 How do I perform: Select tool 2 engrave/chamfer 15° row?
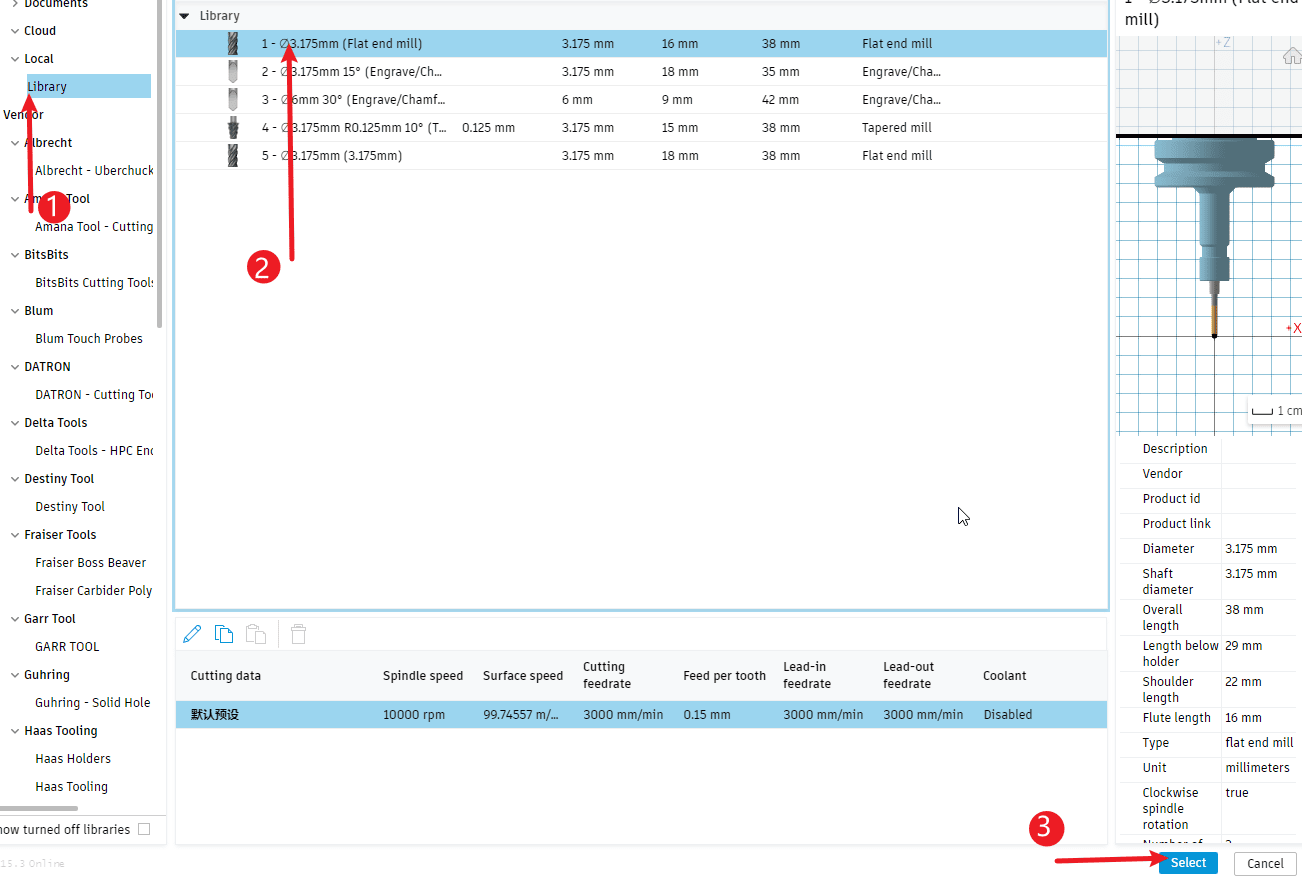pyautogui.click(x=640, y=72)
